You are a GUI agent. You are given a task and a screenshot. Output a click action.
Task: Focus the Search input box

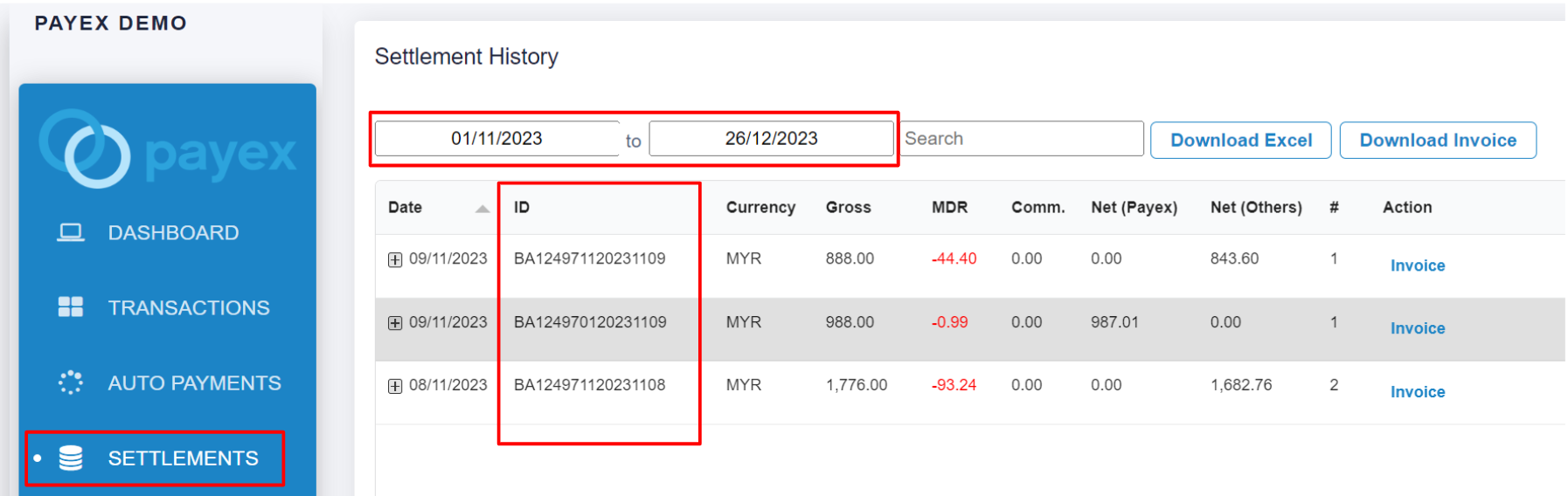pos(1022,139)
